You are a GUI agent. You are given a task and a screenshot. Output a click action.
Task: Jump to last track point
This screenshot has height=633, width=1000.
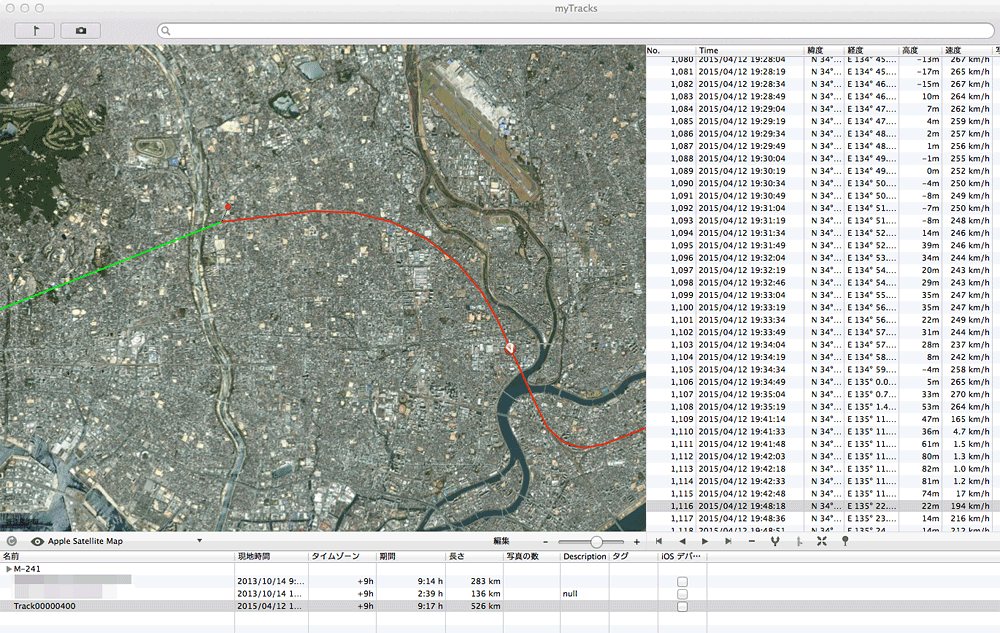pyautogui.click(x=728, y=541)
